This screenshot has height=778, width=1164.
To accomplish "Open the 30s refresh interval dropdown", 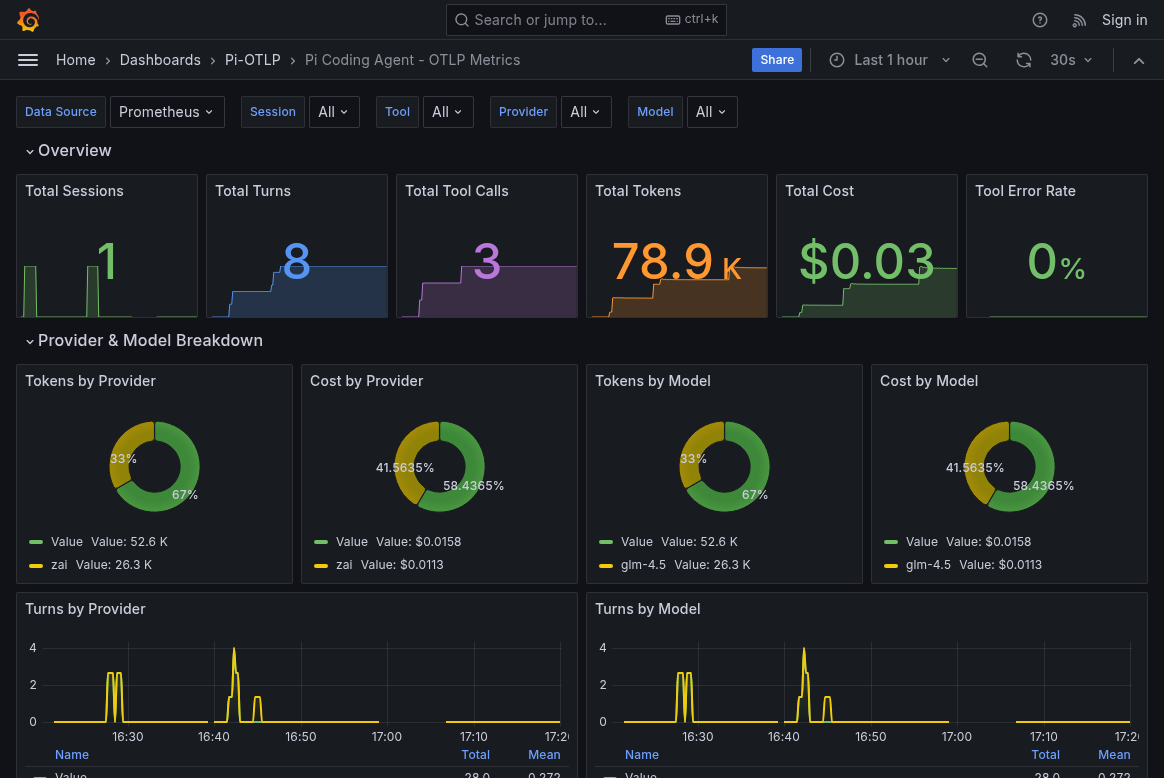I will pos(1070,60).
